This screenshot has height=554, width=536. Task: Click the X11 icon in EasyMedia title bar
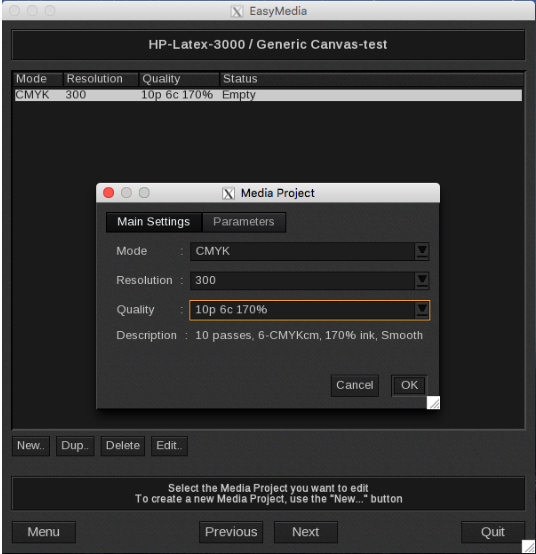(237, 11)
